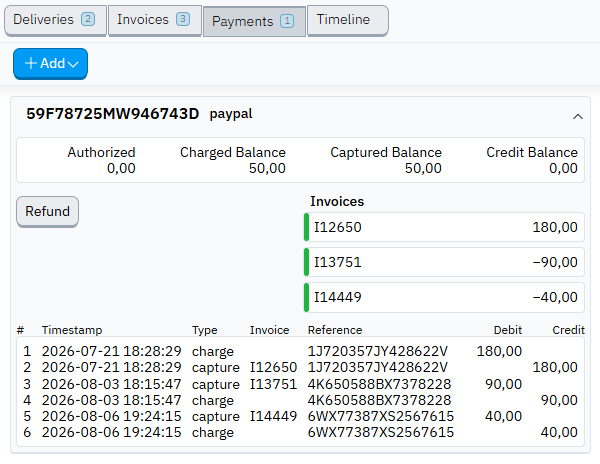The image size is (600, 464).
Task: Click the −40,00 amount beside invoice I14449
Action: coord(555,297)
